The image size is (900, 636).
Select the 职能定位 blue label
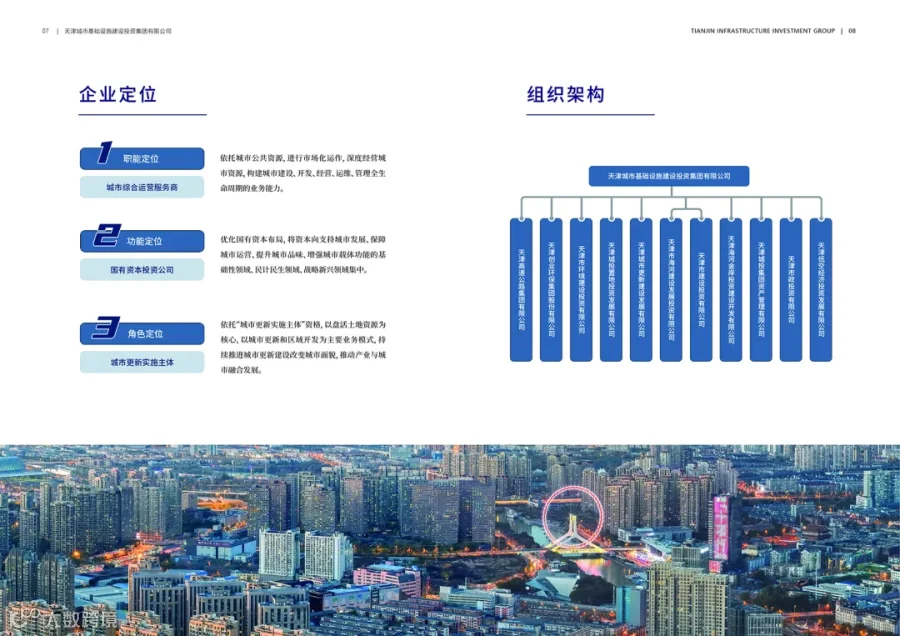click(142, 158)
